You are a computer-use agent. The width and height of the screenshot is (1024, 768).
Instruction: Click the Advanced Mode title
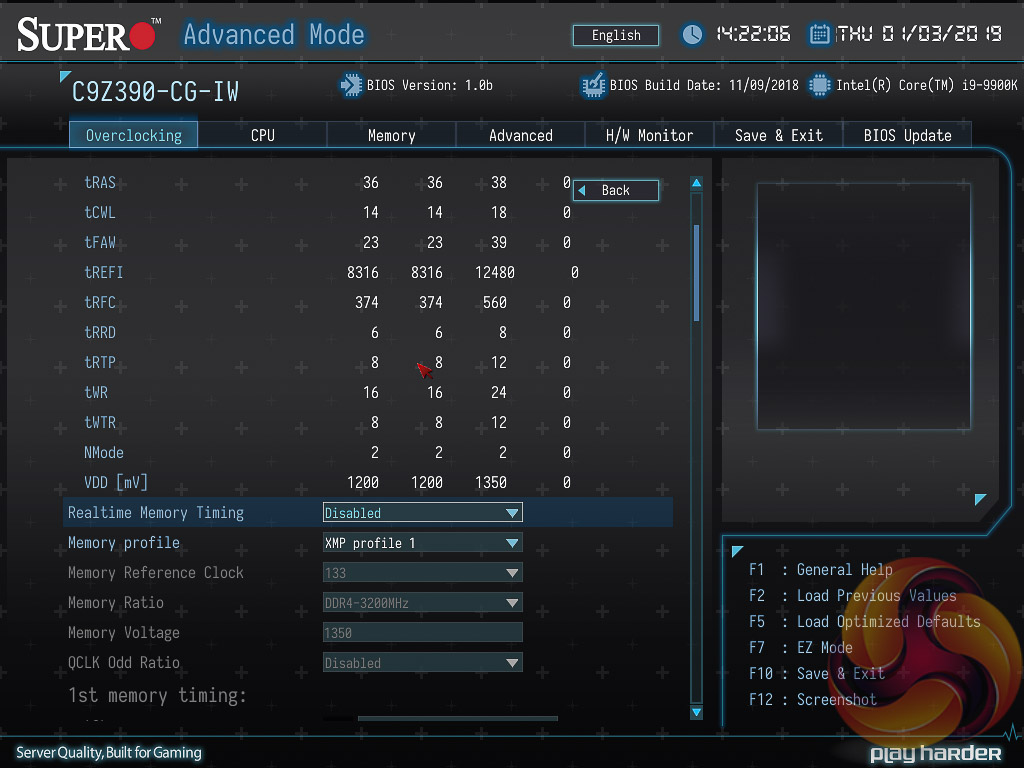pos(274,34)
